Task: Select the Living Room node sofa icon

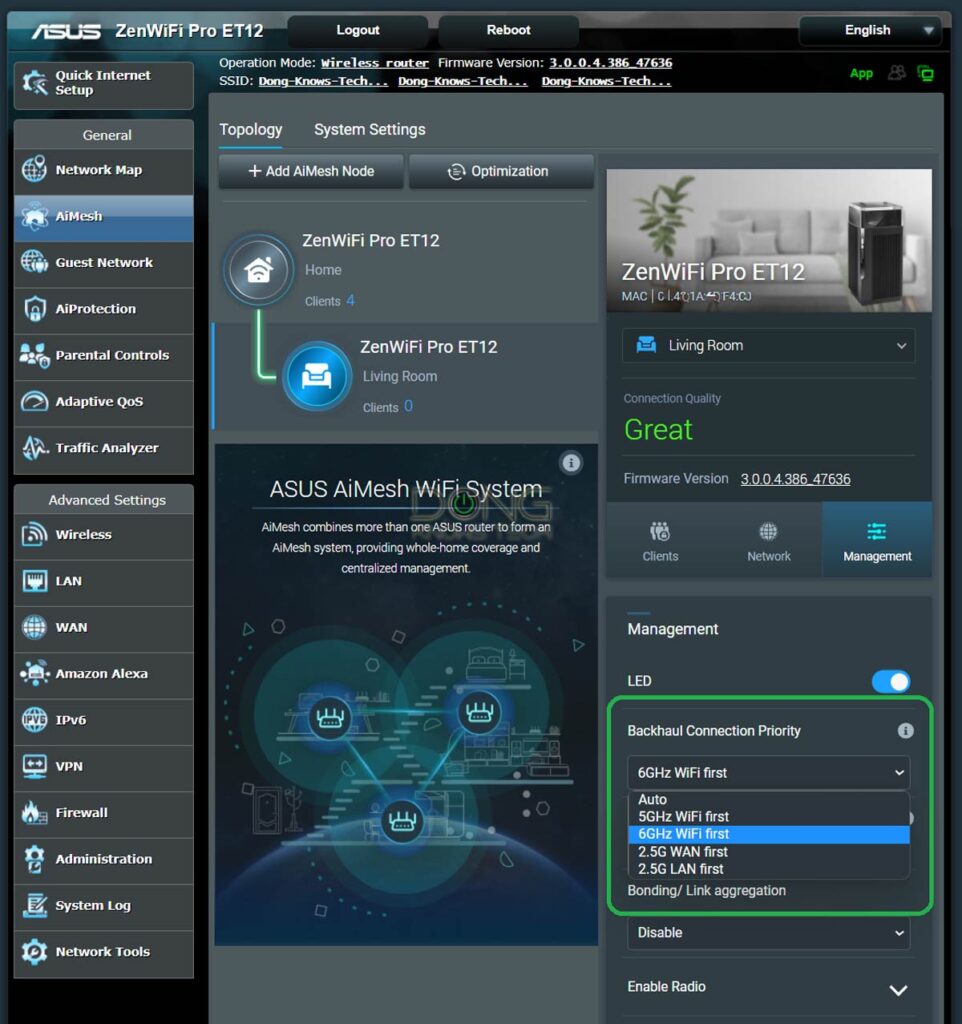Action: [317, 377]
